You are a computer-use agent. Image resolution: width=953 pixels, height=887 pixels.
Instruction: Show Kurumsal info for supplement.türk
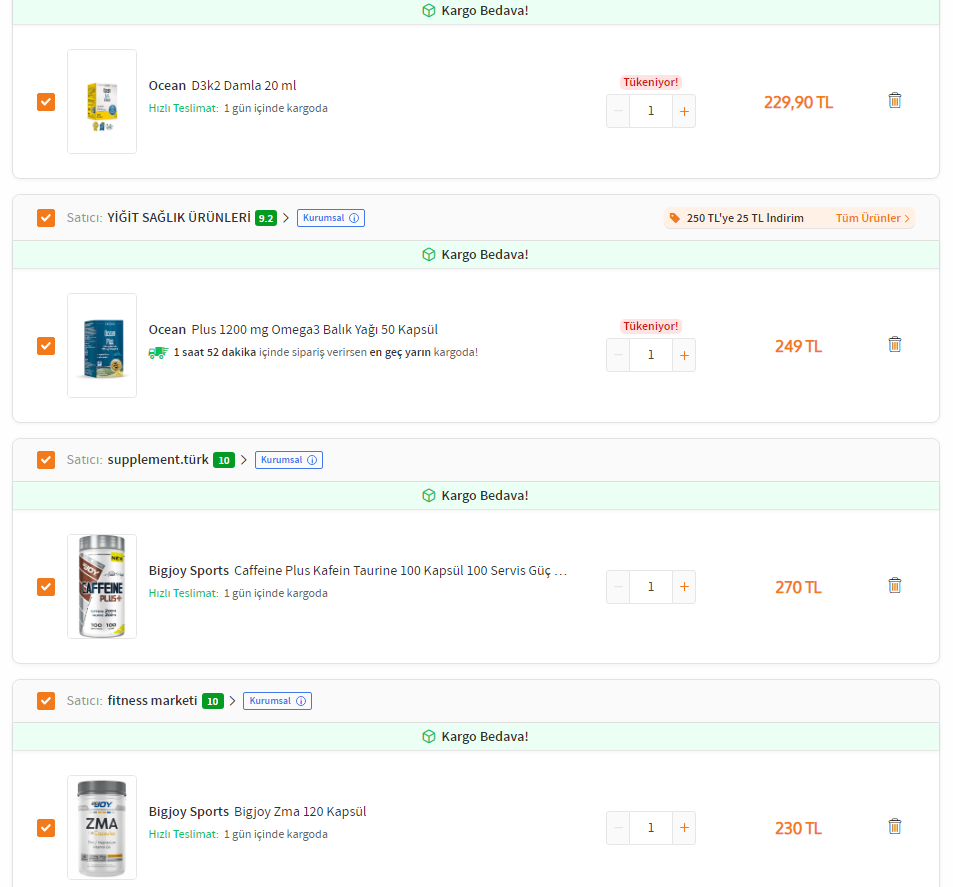(x=289, y=460)
